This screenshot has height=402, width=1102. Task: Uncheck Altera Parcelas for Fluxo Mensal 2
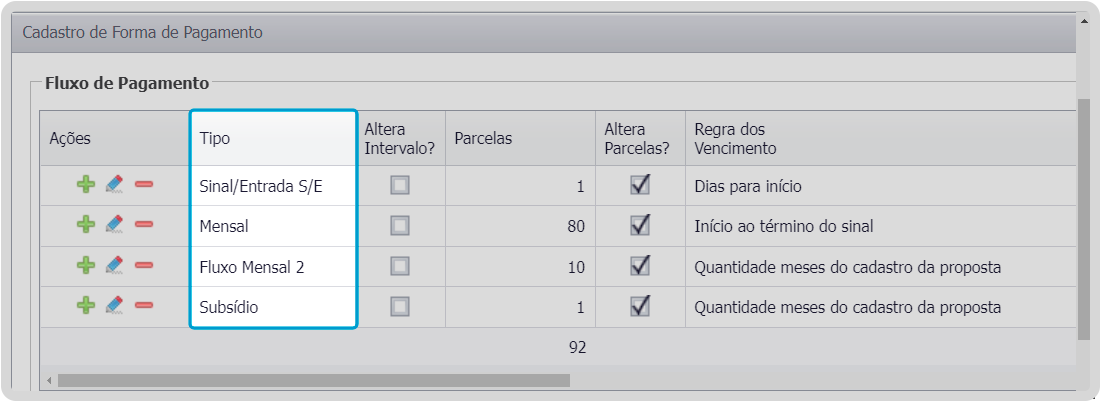[x=640, y=266]
